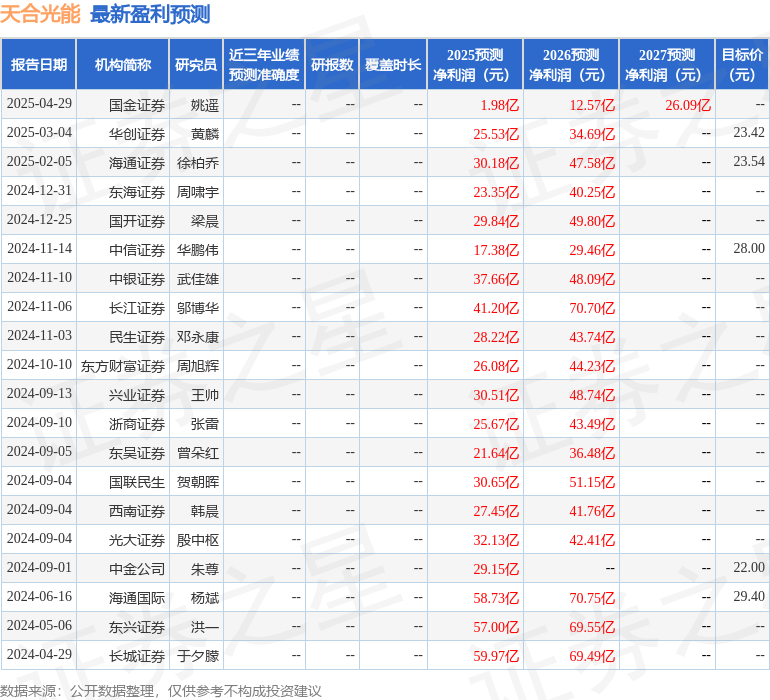The height and width of the screenshot is (700, 770).
Task: Open the 华创证券 institution entry
Action: [x=137, y=134]
